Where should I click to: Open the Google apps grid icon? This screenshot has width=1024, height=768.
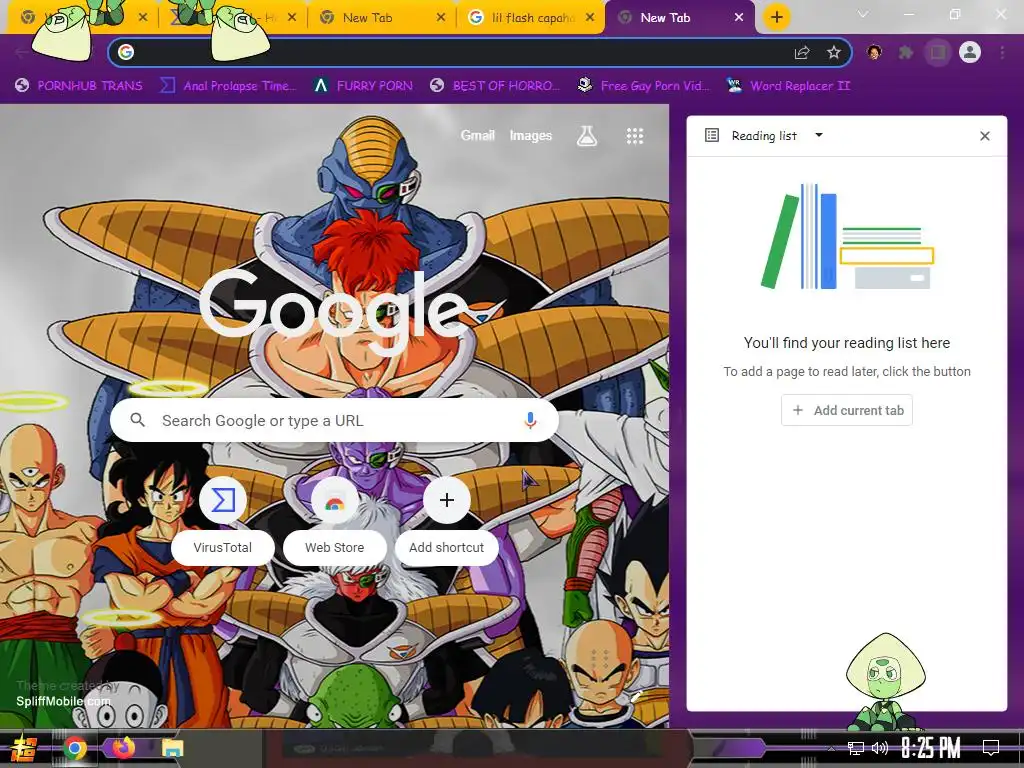[x=635, y=136]
